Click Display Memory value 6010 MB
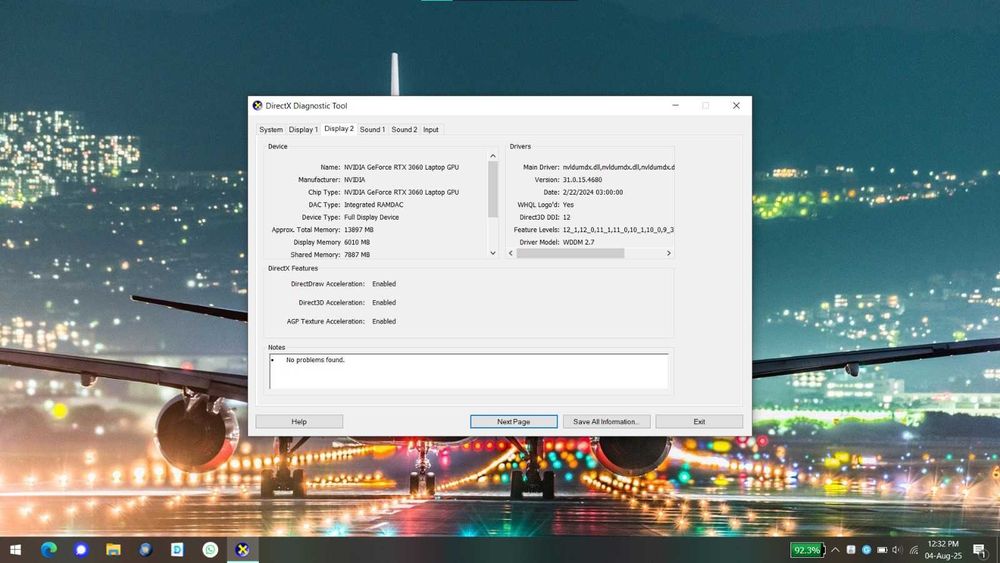Viewport: 1000px width, 563px height. pyautogui.click(x=357, y=242)
